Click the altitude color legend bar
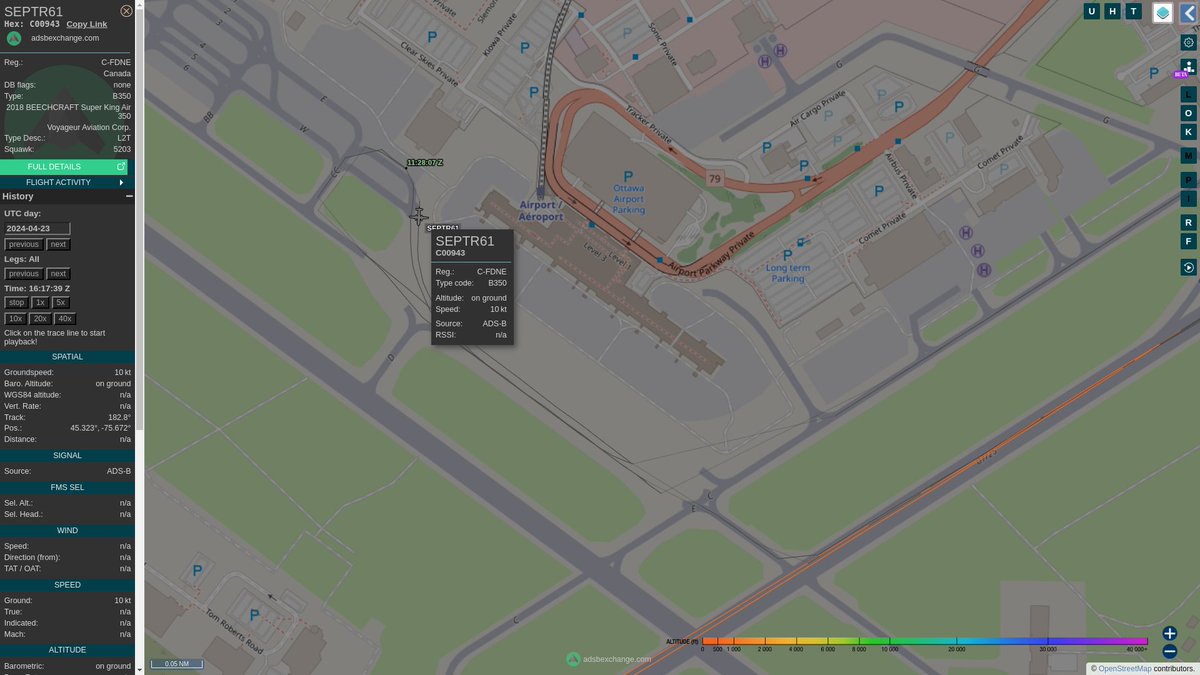The height and width of the screenshot is (675, 1200). click(x=925, y=641)
